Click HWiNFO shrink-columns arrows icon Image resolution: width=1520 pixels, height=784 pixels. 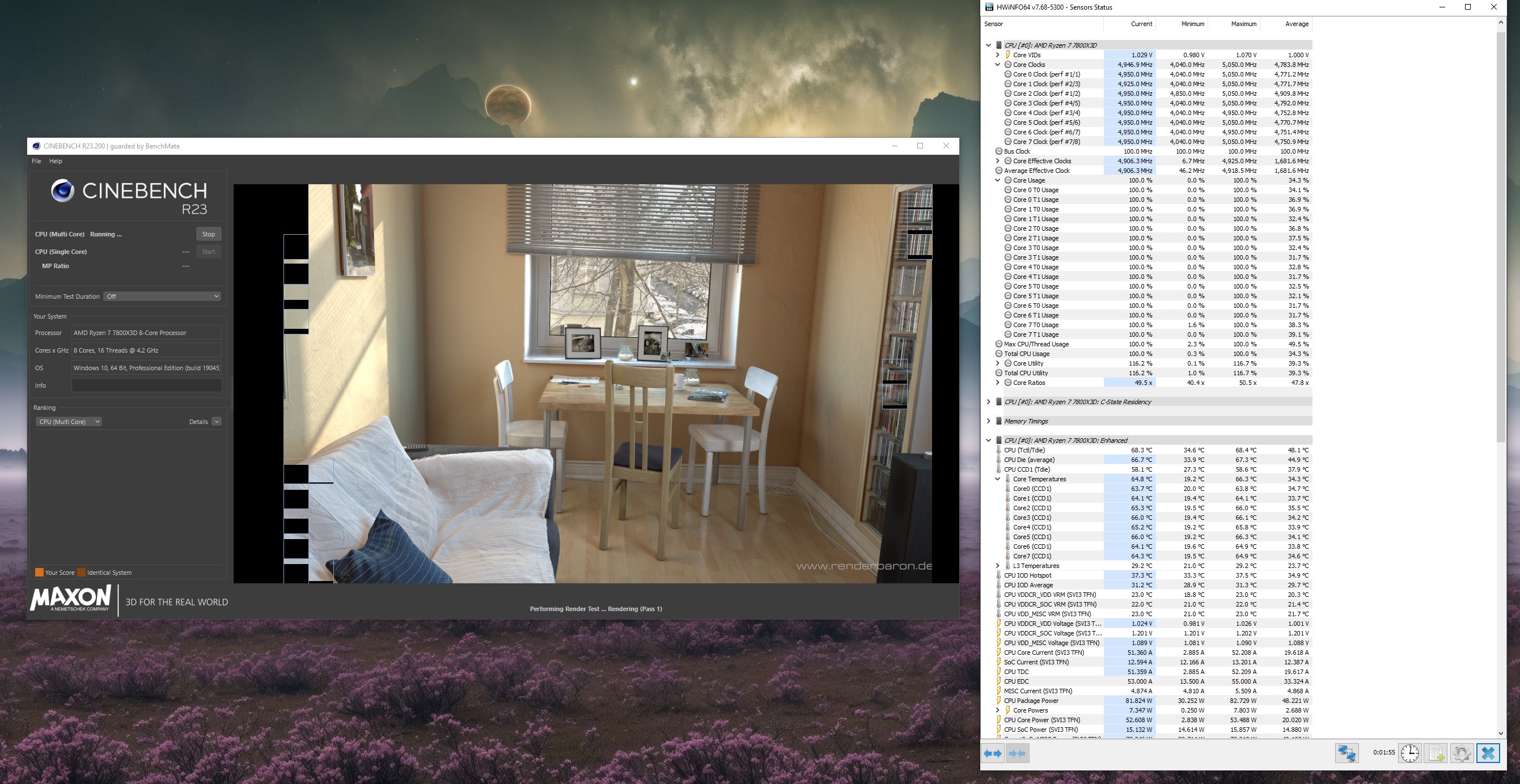pos(1018,753)
